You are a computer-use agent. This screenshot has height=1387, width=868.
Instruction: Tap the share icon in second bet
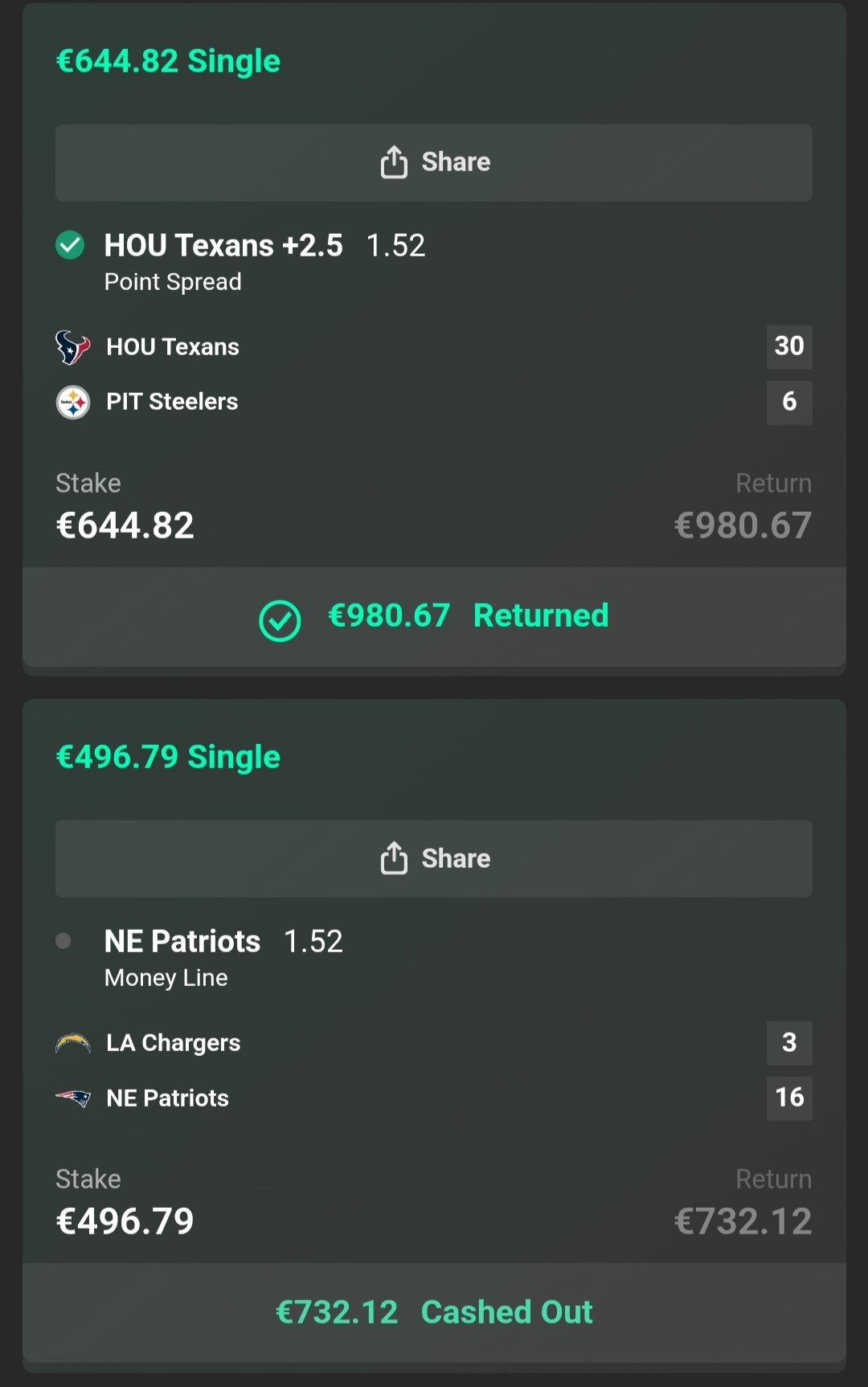click(394, 857)
